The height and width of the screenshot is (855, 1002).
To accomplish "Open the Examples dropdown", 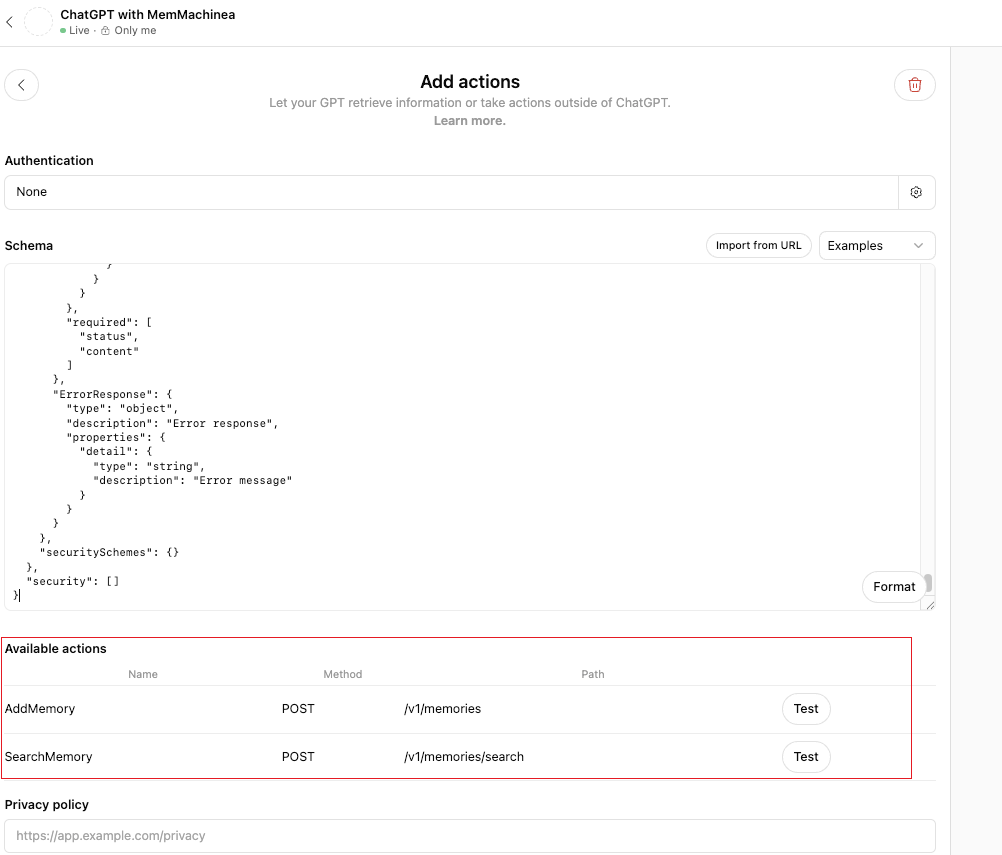I will tap(877, 245).
